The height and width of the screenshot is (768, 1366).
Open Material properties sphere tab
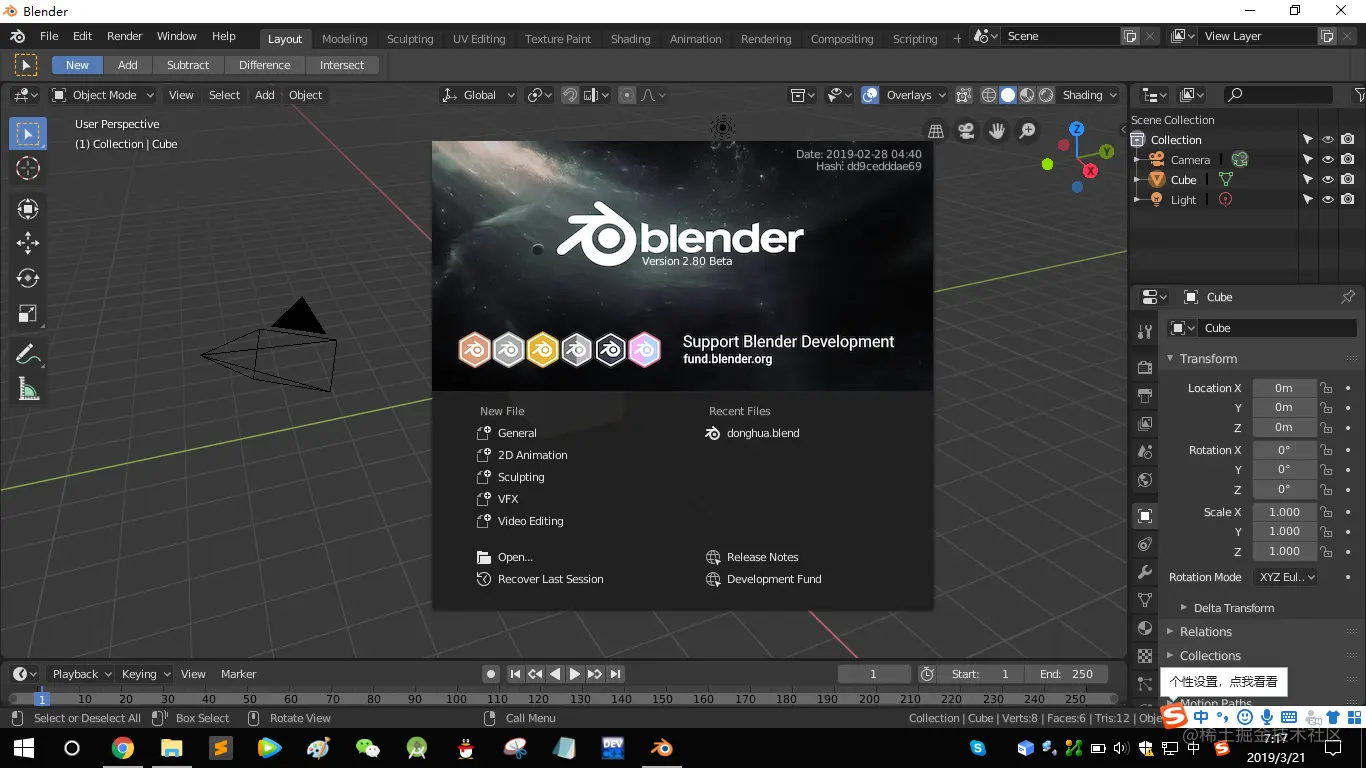(1145, 628)
